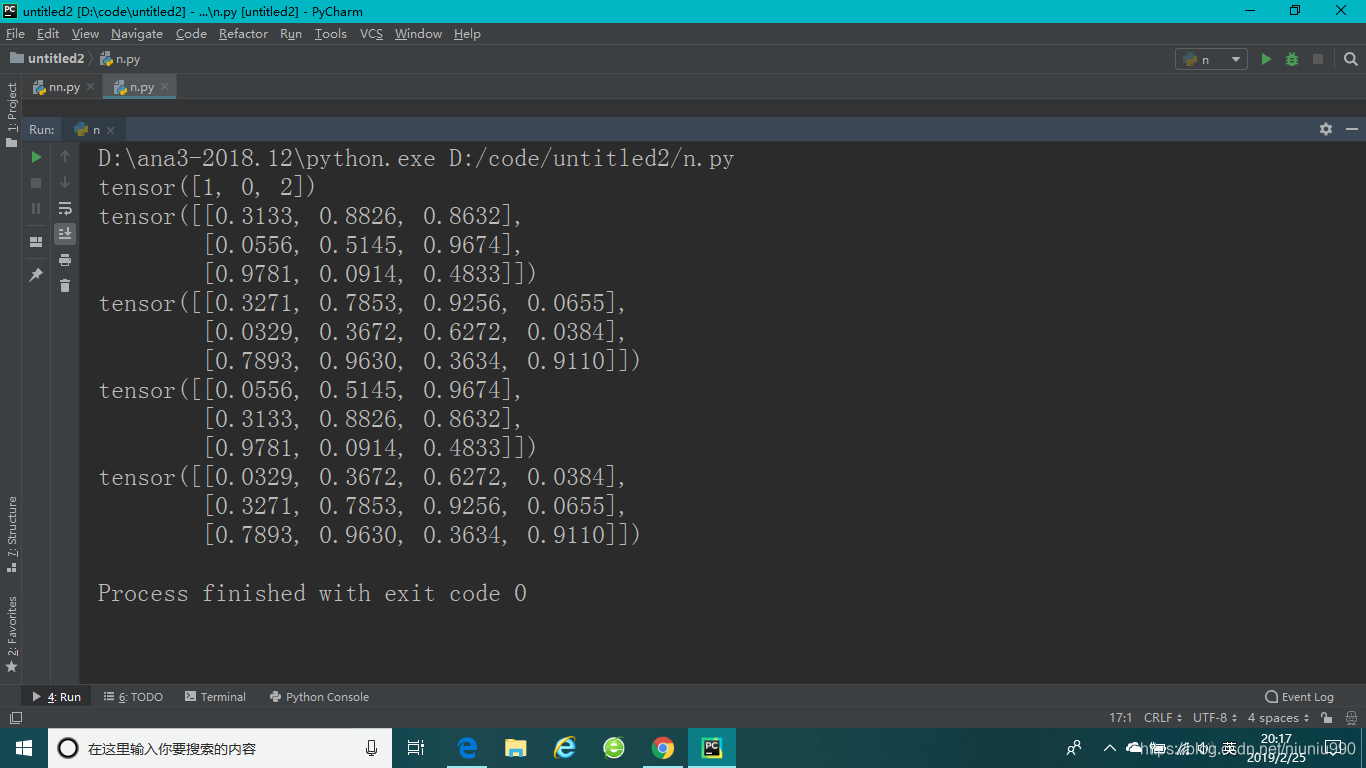This screenshot has width=1366, height=768.
Task: Click n.py in the breadcrumb bar
Action: (120, 59)
